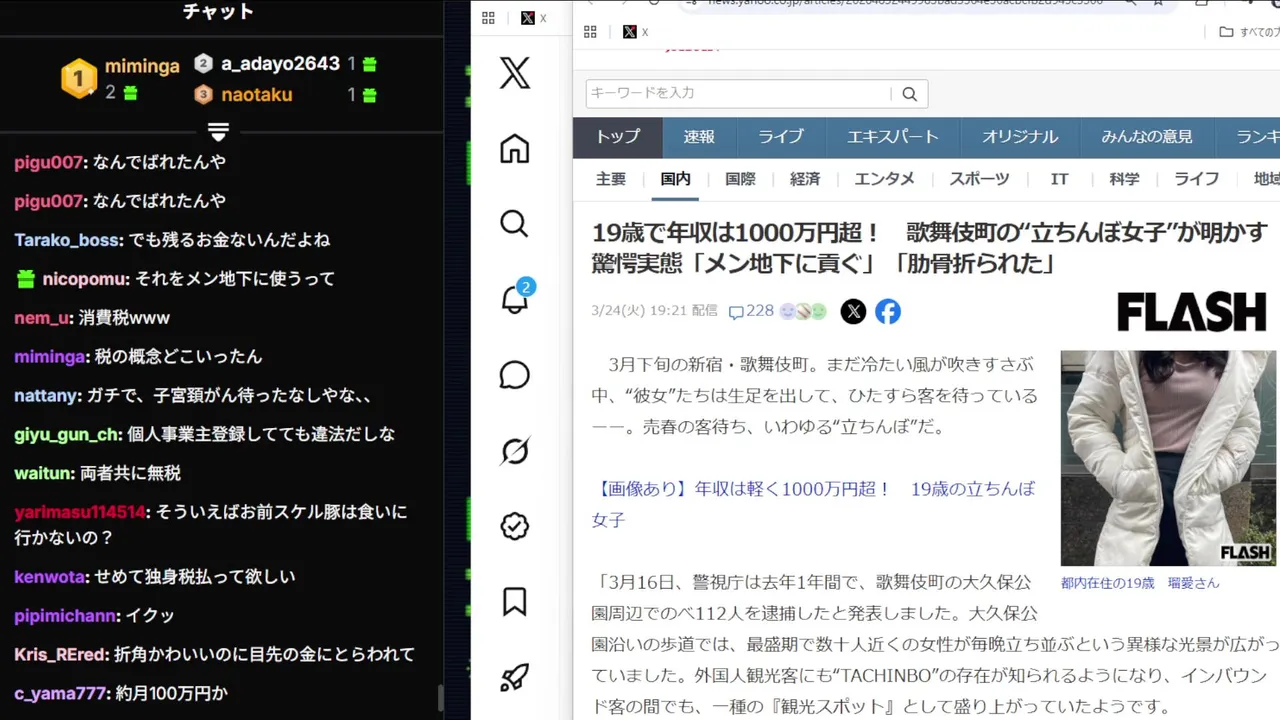Click Yahoo news search magnifier button
Screen dimensions: 1280x720
click(909, 94)
